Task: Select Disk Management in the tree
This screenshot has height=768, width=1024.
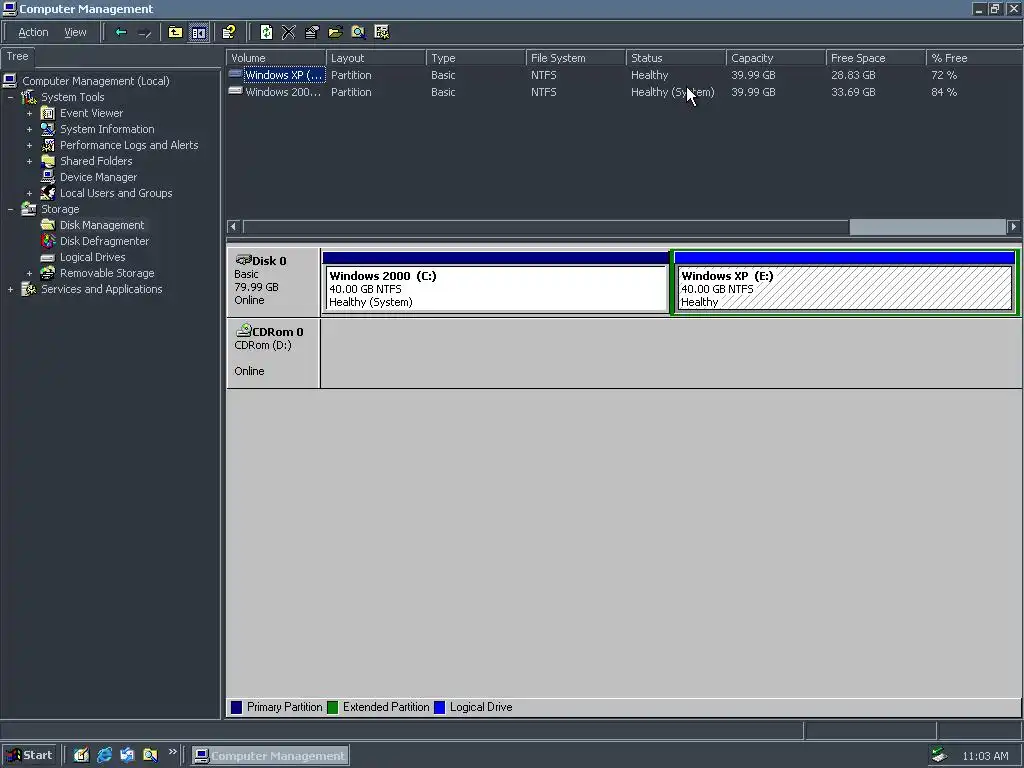Action: tap(102, 225)
